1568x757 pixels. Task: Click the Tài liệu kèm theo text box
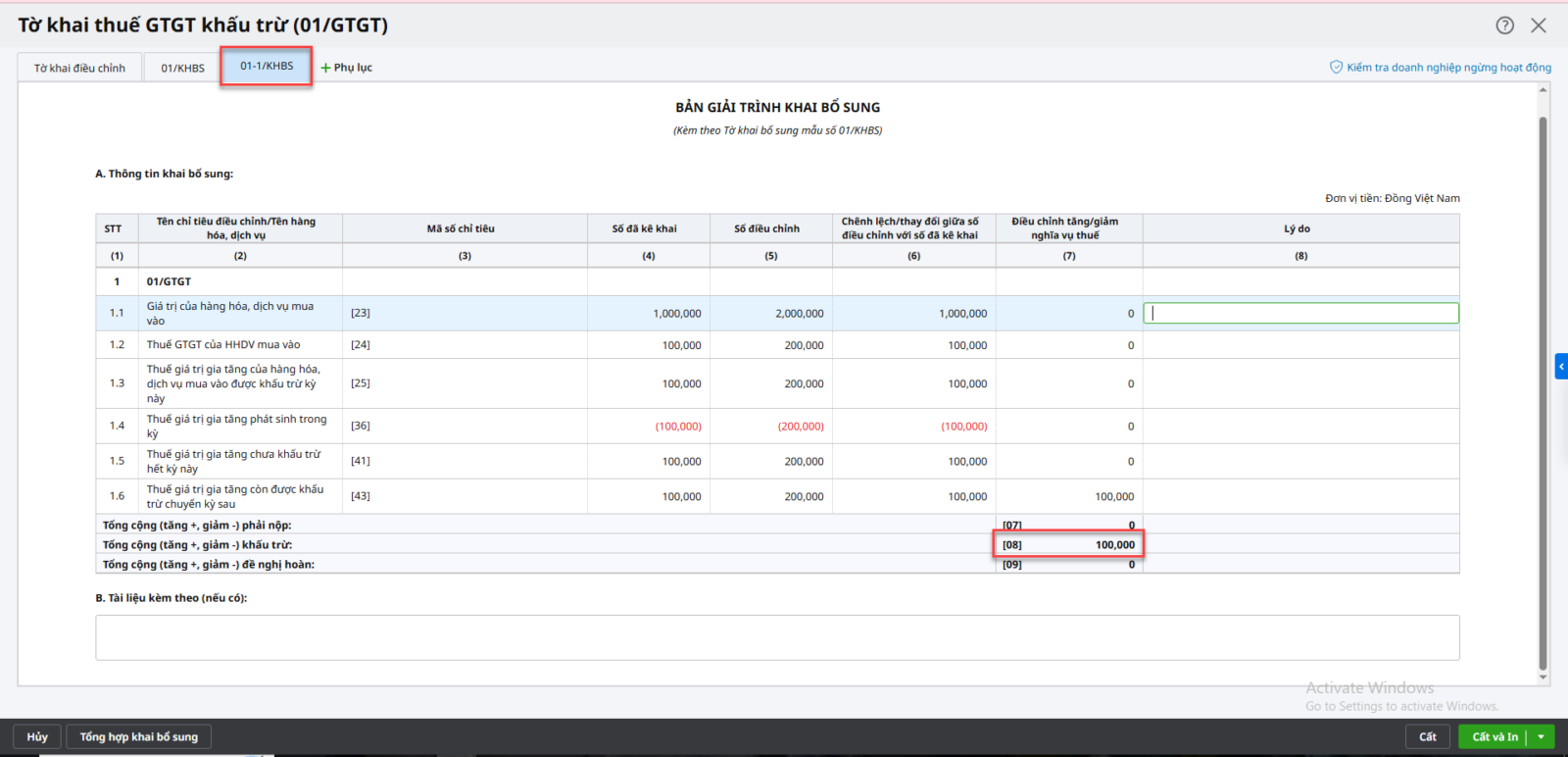click(777, 637)
